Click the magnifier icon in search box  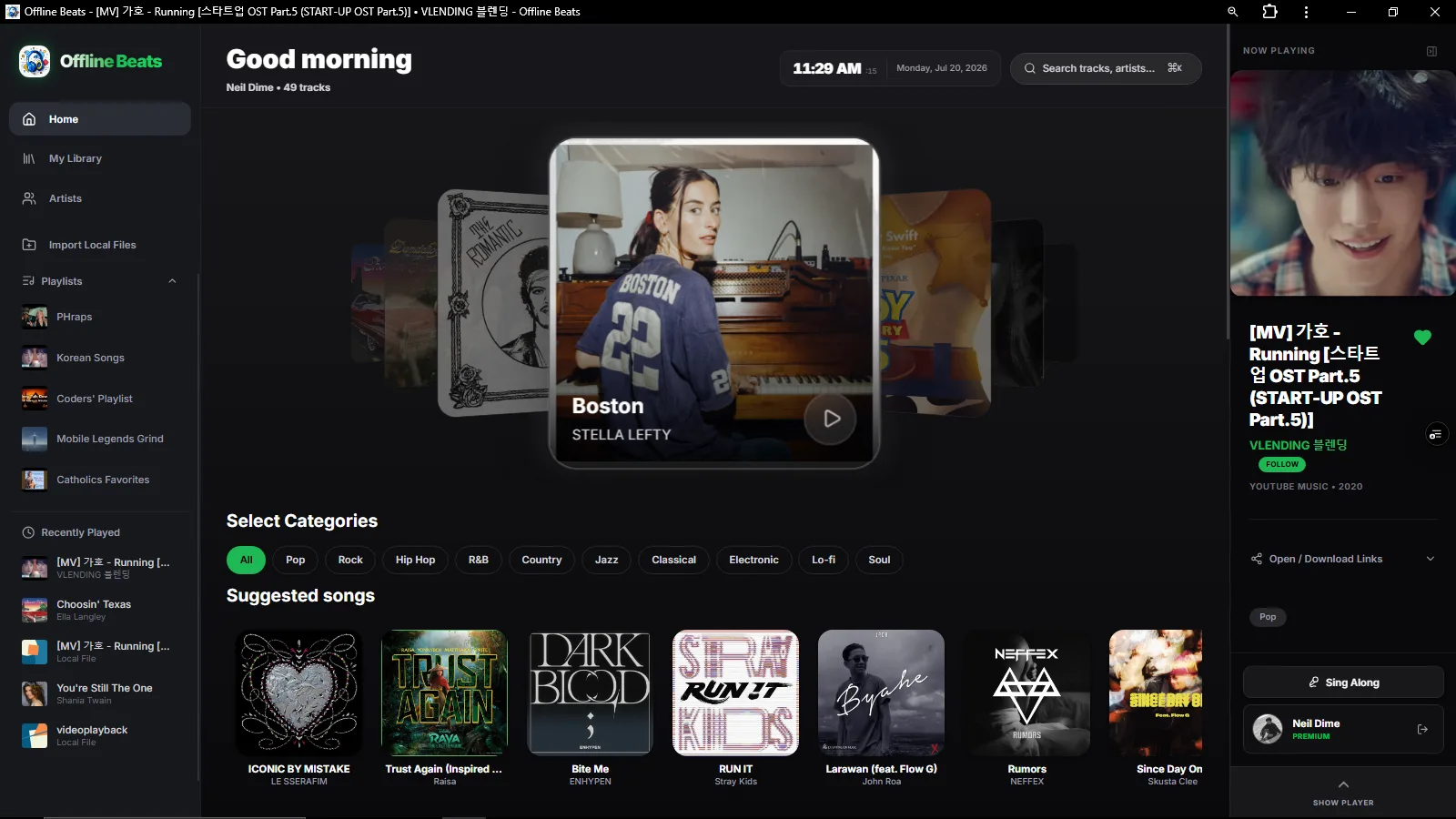click(1030, 68)
